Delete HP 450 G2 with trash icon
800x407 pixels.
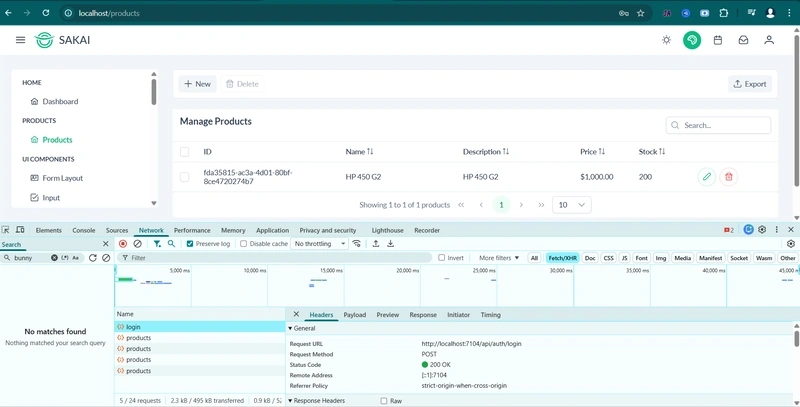point(729,177)
